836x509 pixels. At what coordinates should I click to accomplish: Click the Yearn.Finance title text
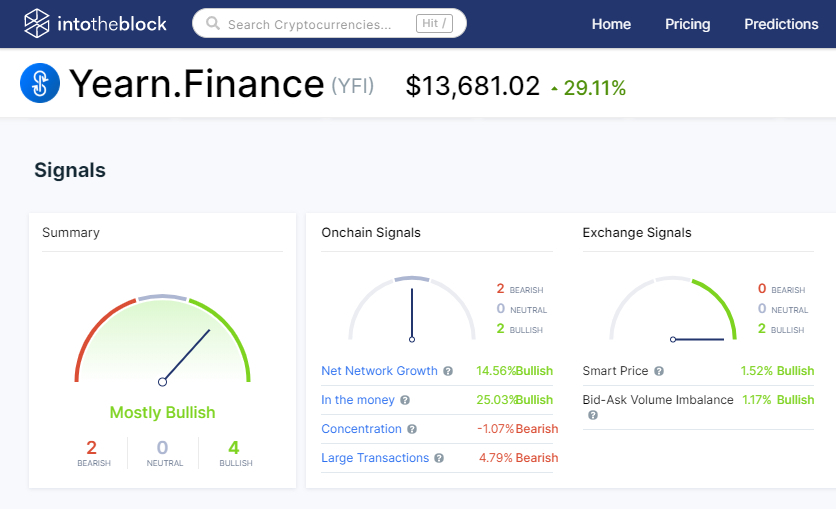click(197, 84)
